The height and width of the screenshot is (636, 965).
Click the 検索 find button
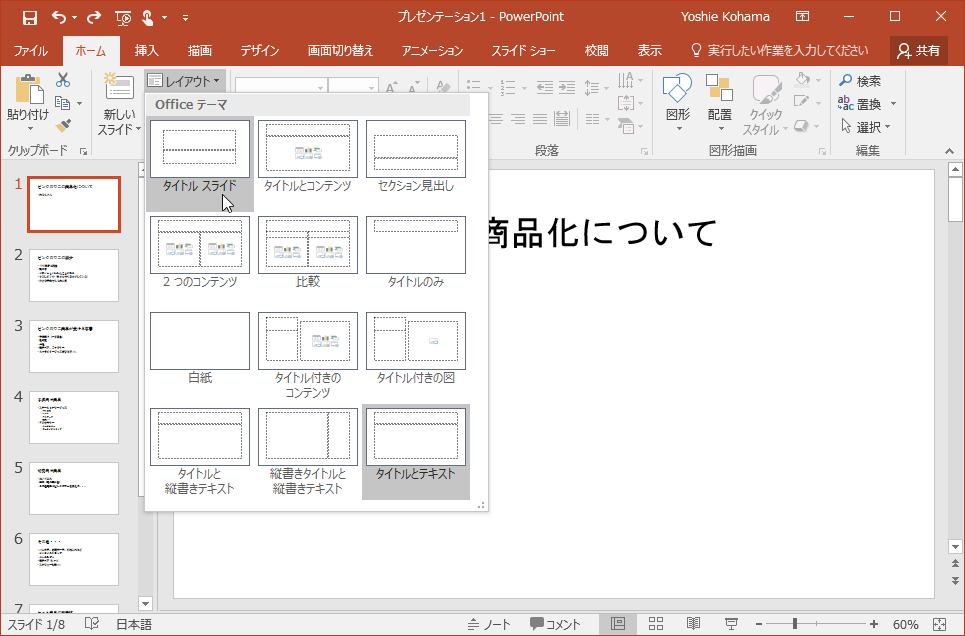[x=860, y=81]
